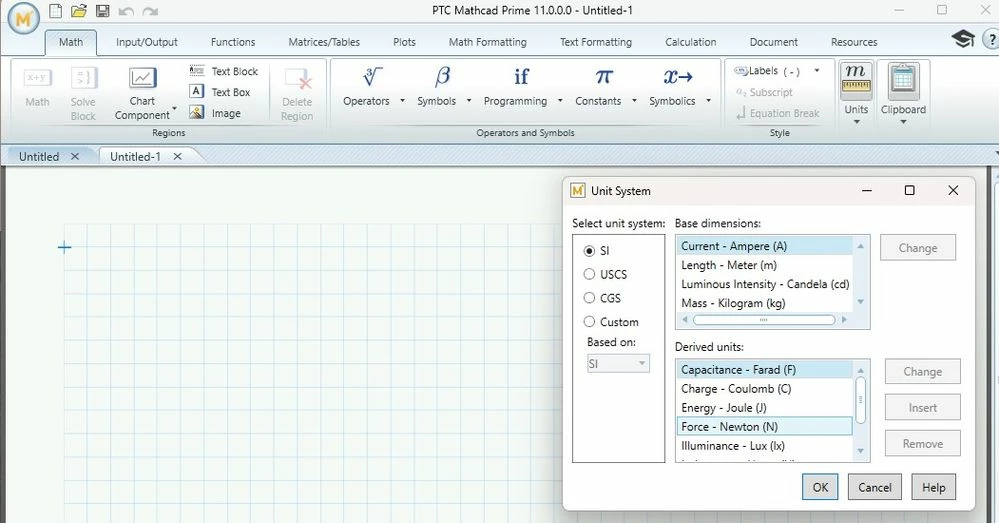Switch to the Functions ribbon tab
Screen dimensions: 999x523
pos(233,42)
